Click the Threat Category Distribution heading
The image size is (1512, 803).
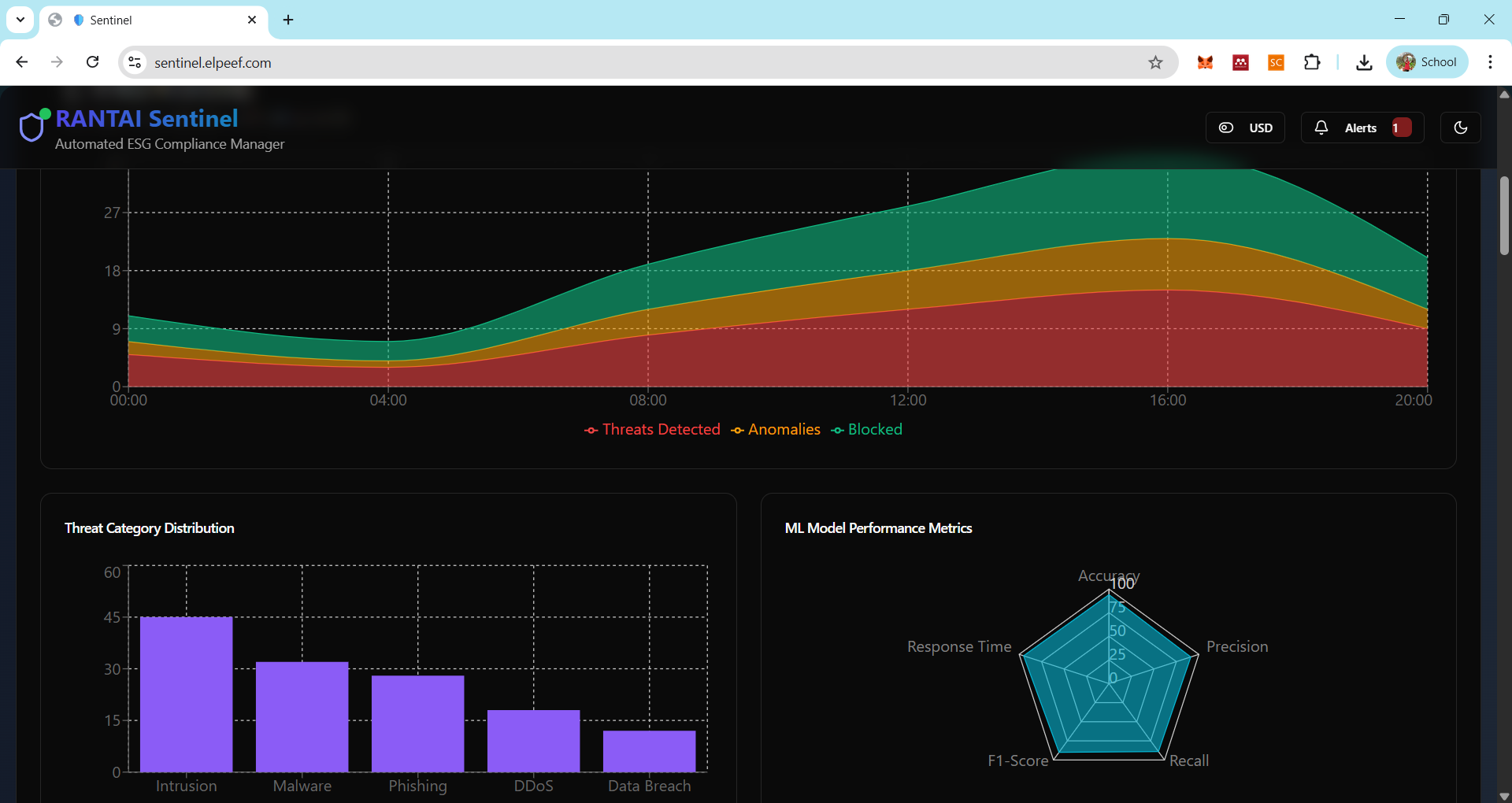[x=150, y=528]
